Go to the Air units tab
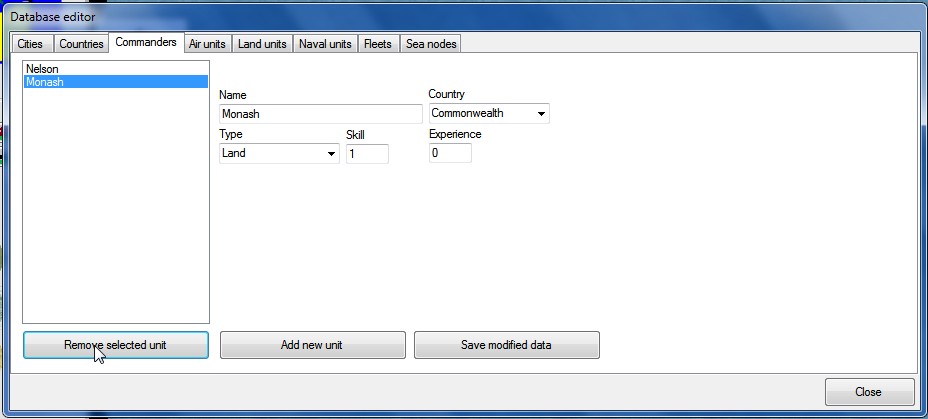This screenshot has width=928, height=419. tap(207, 44)
